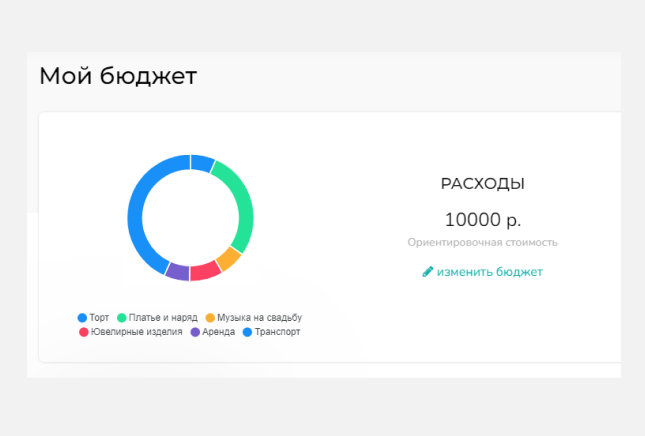Click the green dot next to Платье и наряд
The image size is (645, 436).
(122, 317)
